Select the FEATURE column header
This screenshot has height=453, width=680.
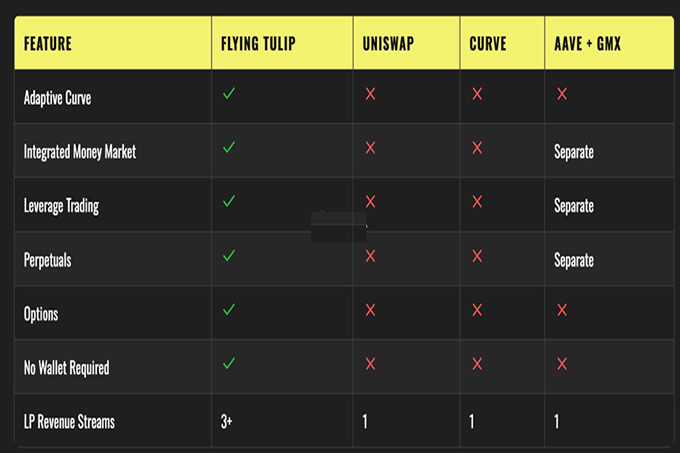(x=48, y=44)
